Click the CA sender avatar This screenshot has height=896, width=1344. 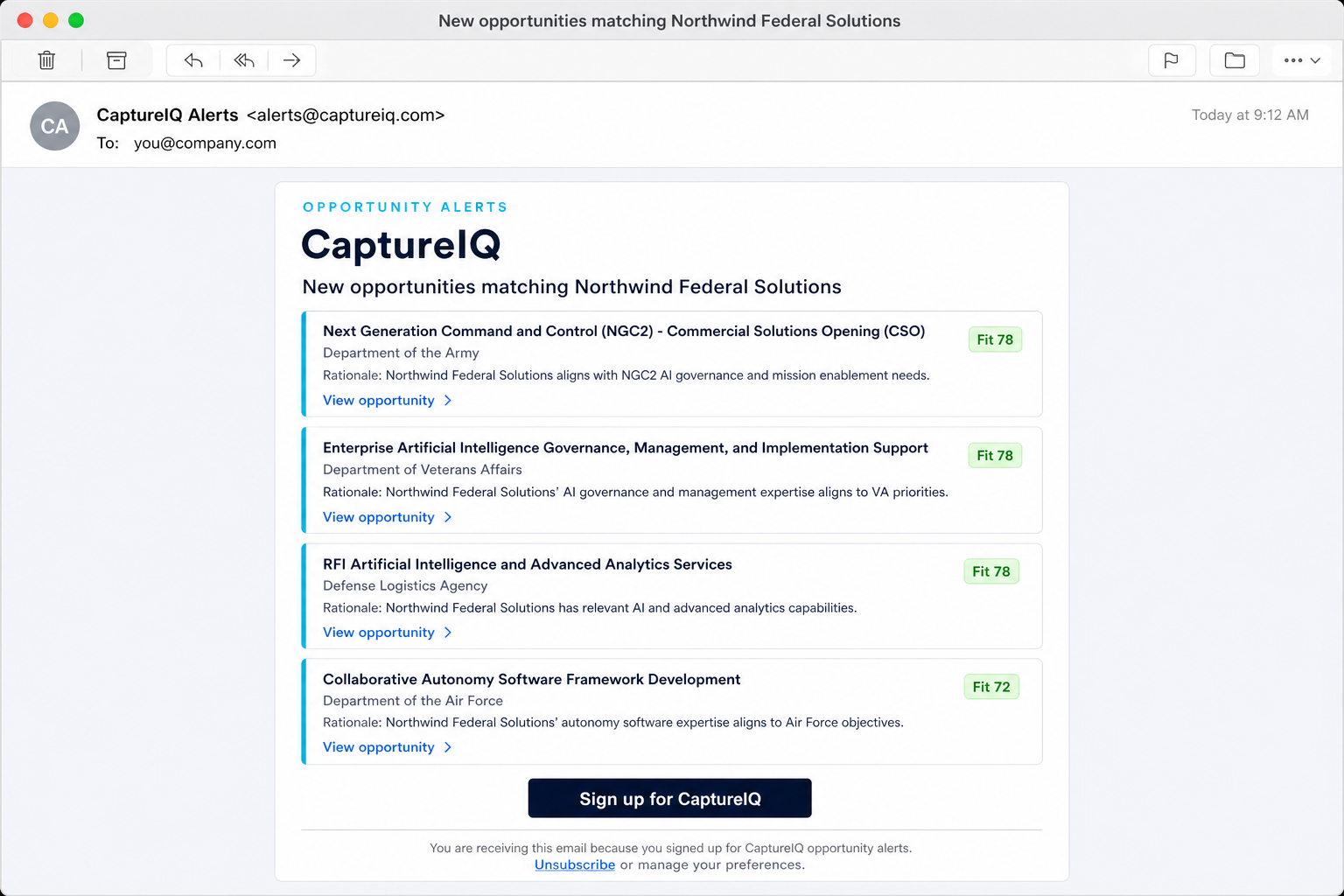[x=55, y=126]
